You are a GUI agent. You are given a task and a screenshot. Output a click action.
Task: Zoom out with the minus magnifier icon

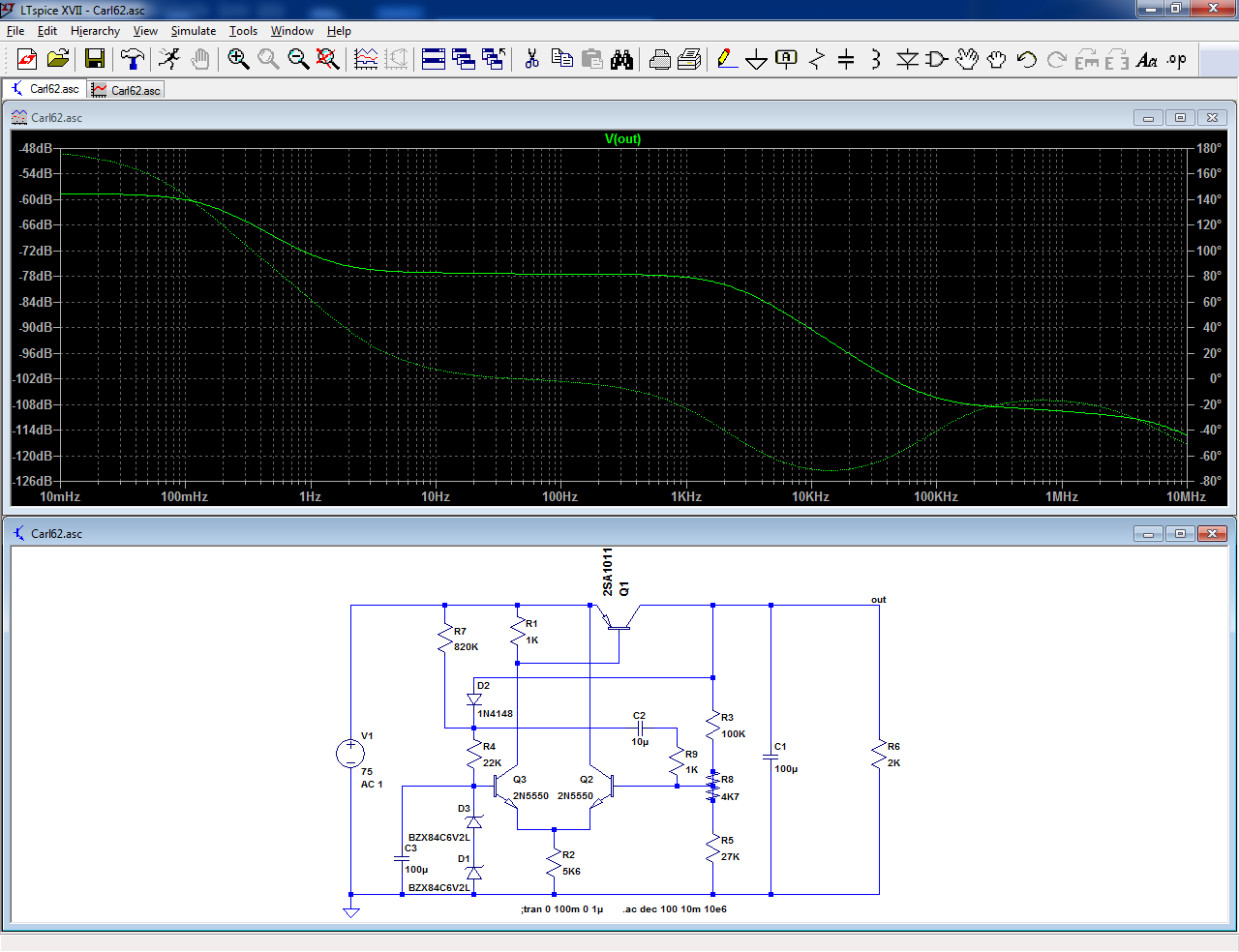pyautogui.click(x=298, y=60)
